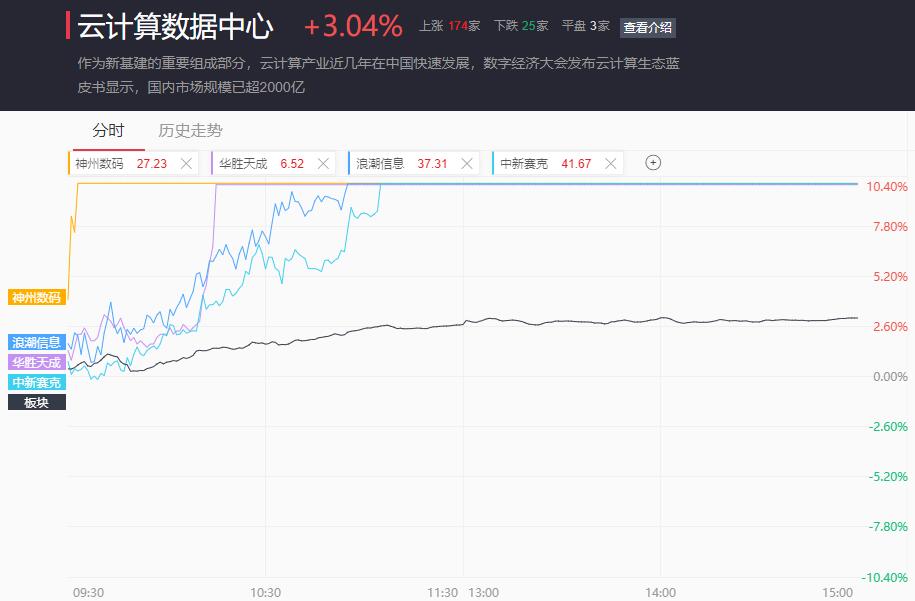Screen dimensions: 915x601
Task: Remove 中新赛克 with its X icon
Action: click(x=610, y=164)
